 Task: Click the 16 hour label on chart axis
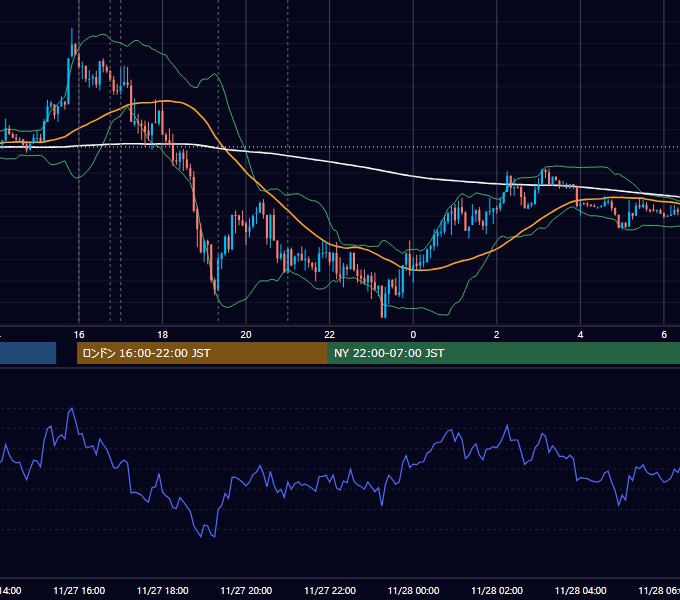pos(79,335)
